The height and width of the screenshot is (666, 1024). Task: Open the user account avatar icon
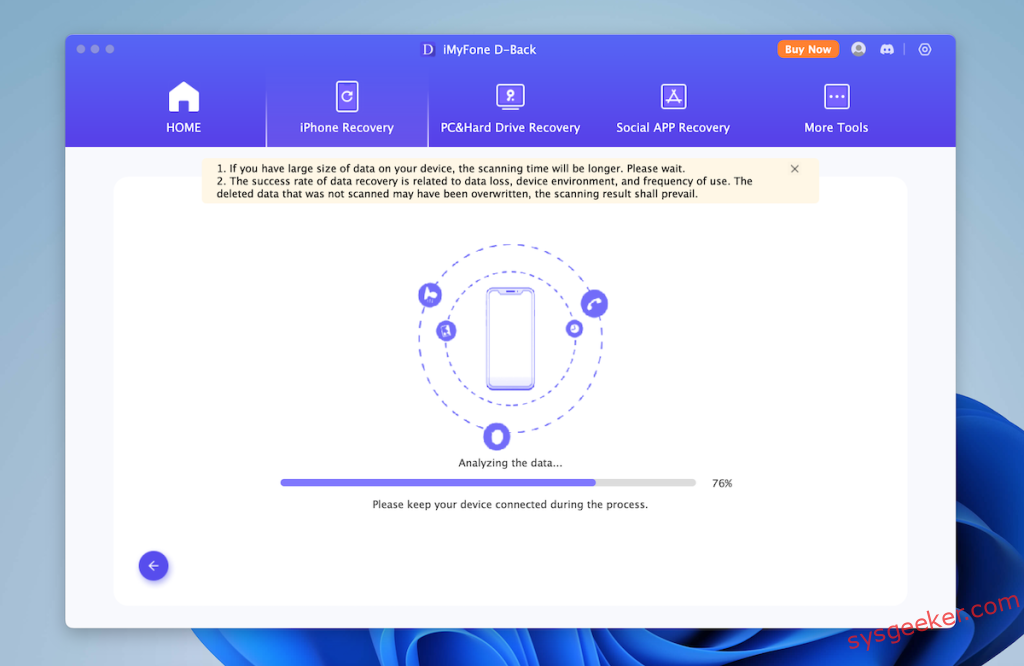tap(858, 48)
